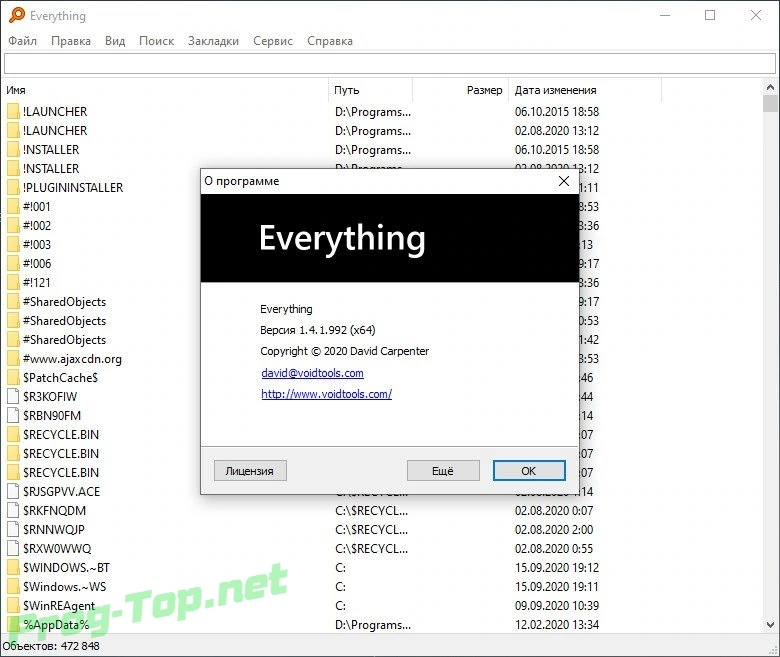
Task: Select the $RJSGPVV.ACE file name
Action: click(61, 491)
